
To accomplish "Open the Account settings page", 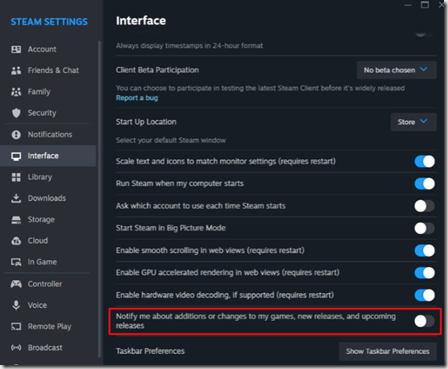I will [x=48, y=49].
